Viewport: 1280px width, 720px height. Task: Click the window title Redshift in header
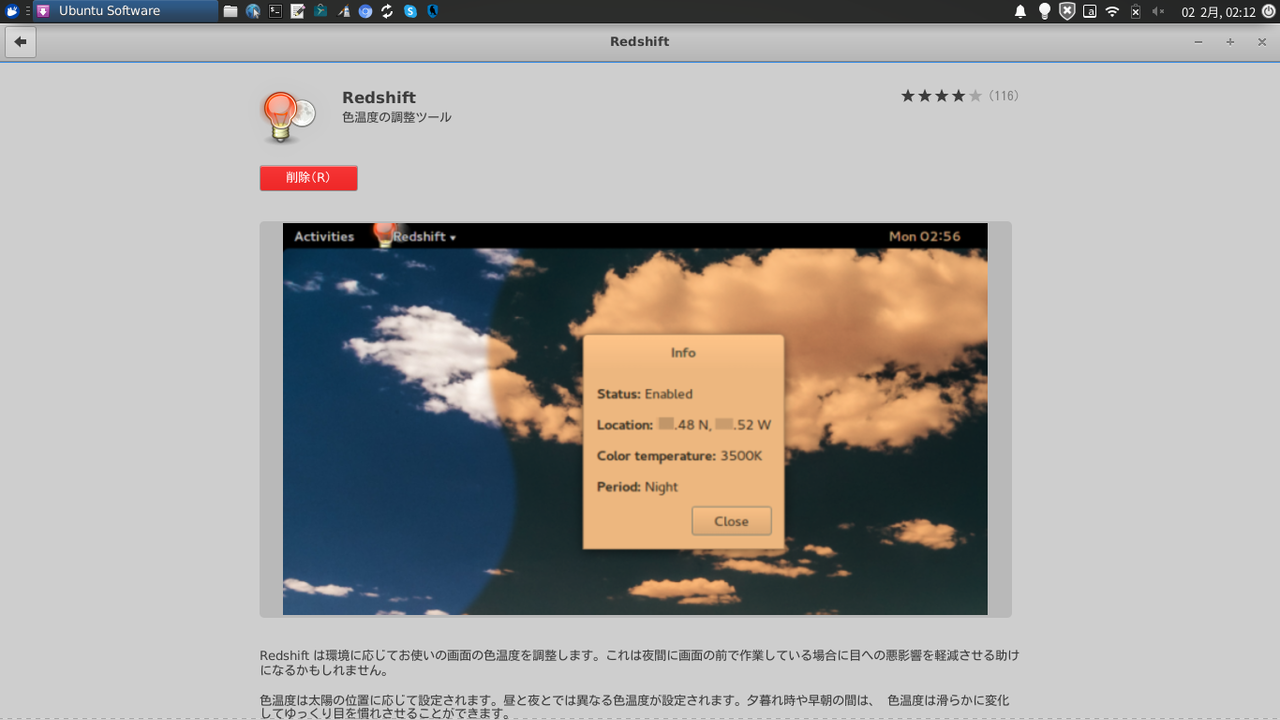pyautogui.click(x=639, y=42)
